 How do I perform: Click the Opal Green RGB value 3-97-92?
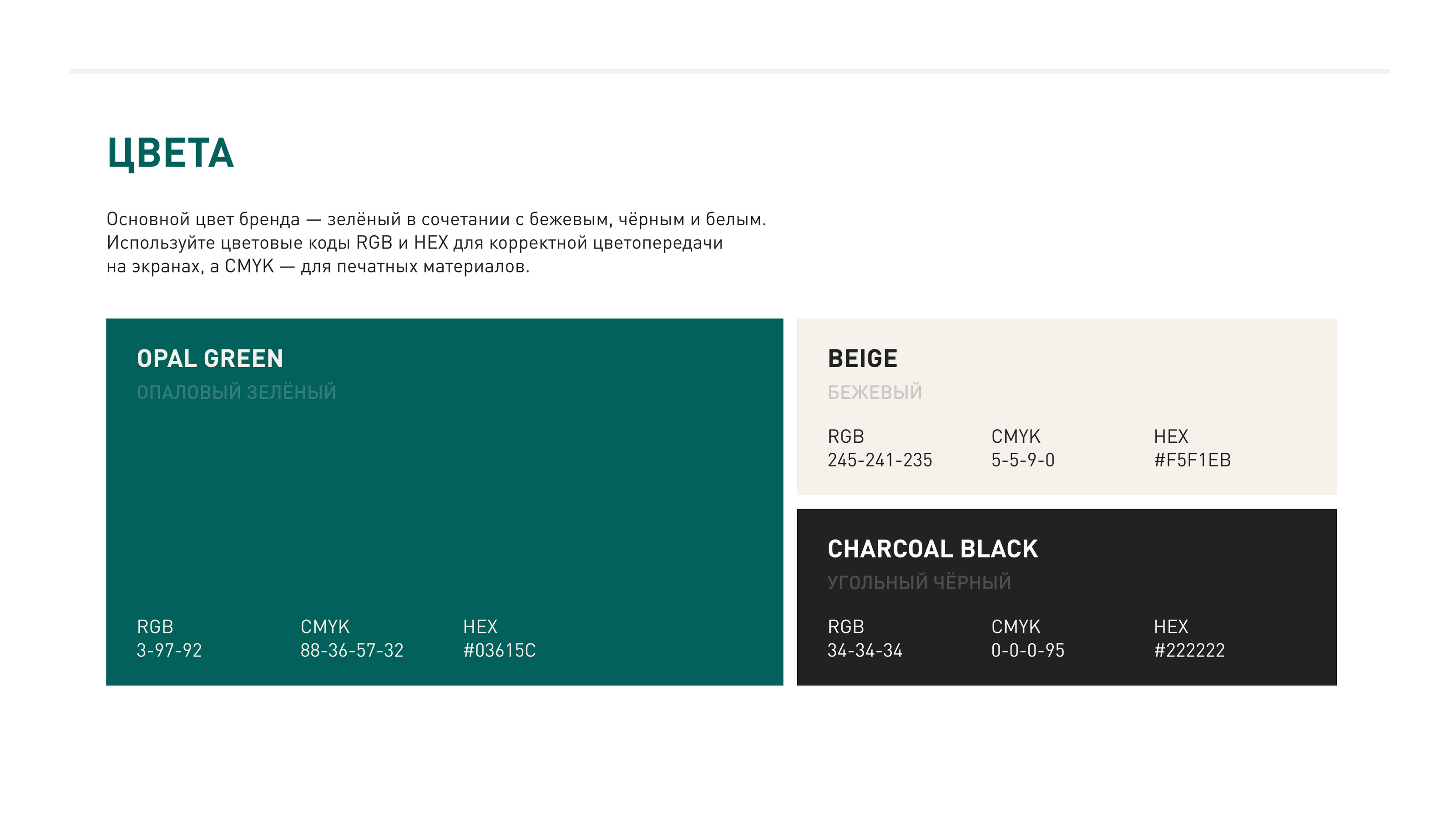point(169,651)
